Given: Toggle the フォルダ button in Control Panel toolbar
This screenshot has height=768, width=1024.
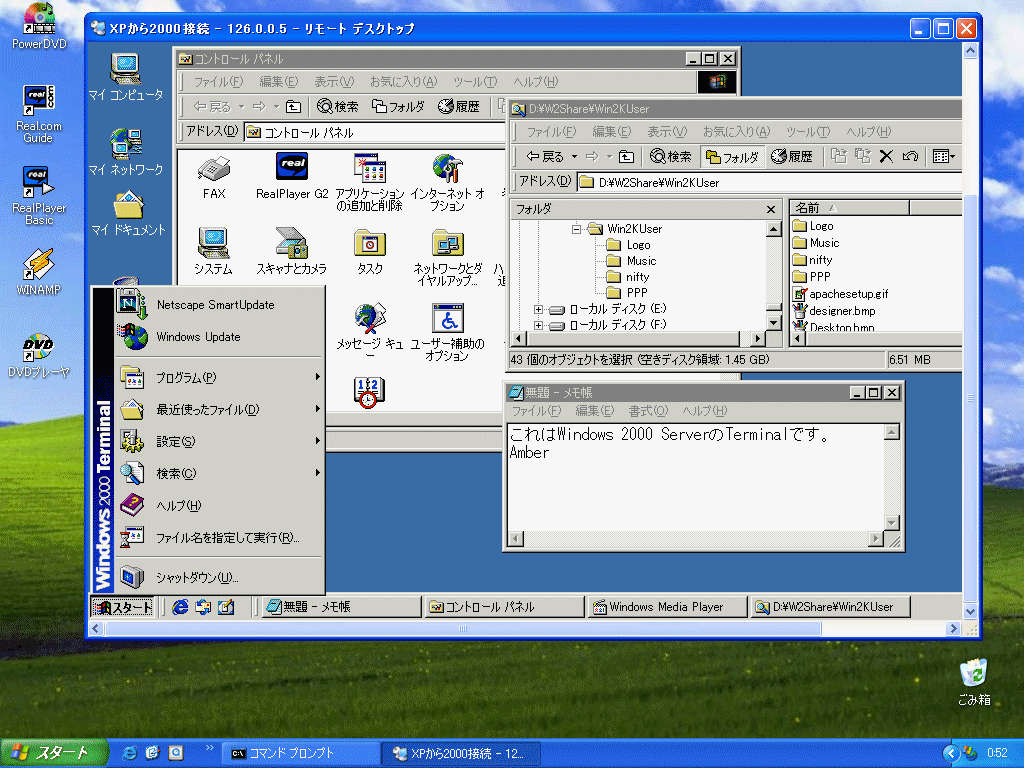Looking at the screenshot, I should [x=398, y=106].
